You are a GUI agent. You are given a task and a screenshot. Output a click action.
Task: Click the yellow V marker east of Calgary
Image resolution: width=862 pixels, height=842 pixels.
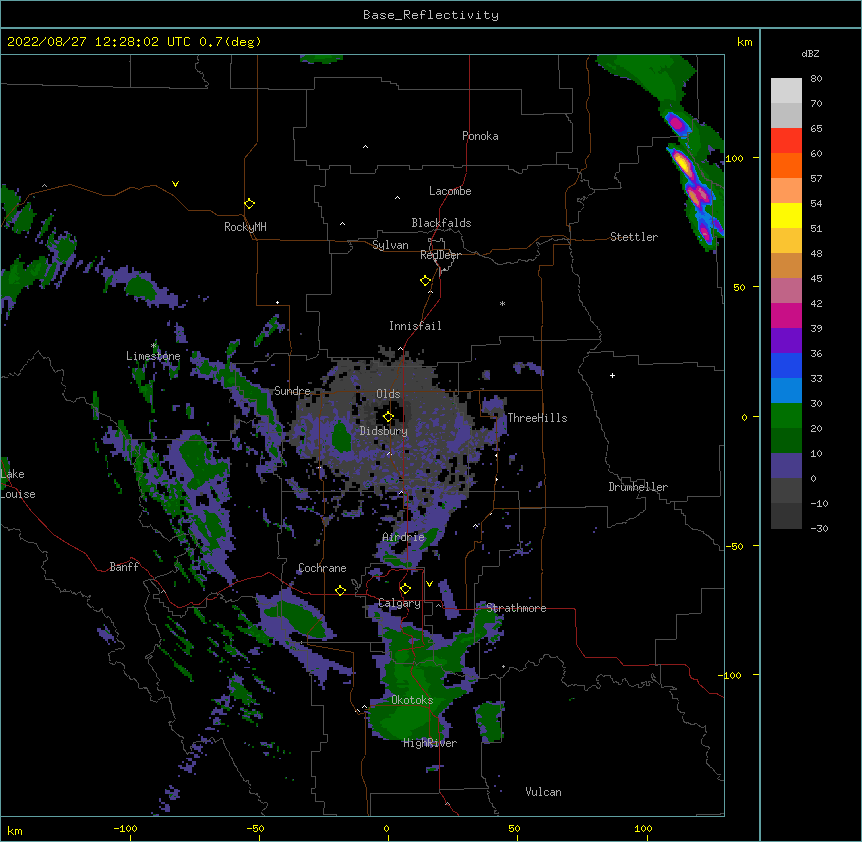point(429,584)
